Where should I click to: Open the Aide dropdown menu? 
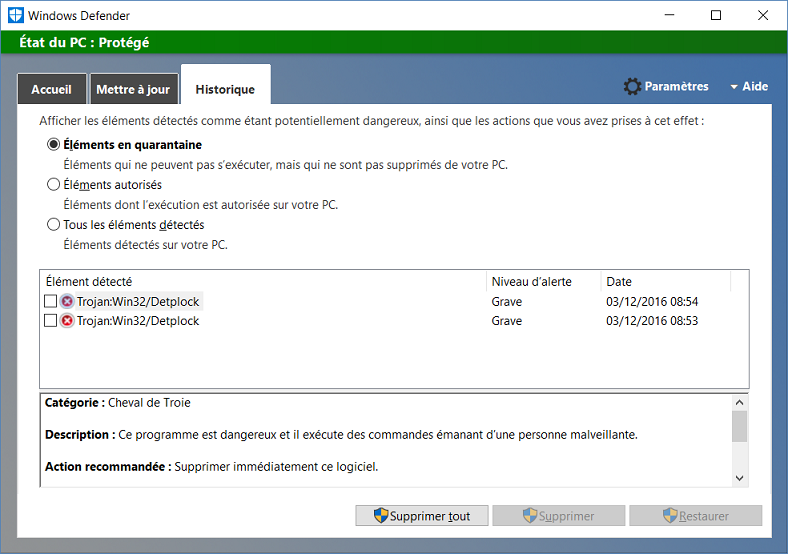click(749, 86)
